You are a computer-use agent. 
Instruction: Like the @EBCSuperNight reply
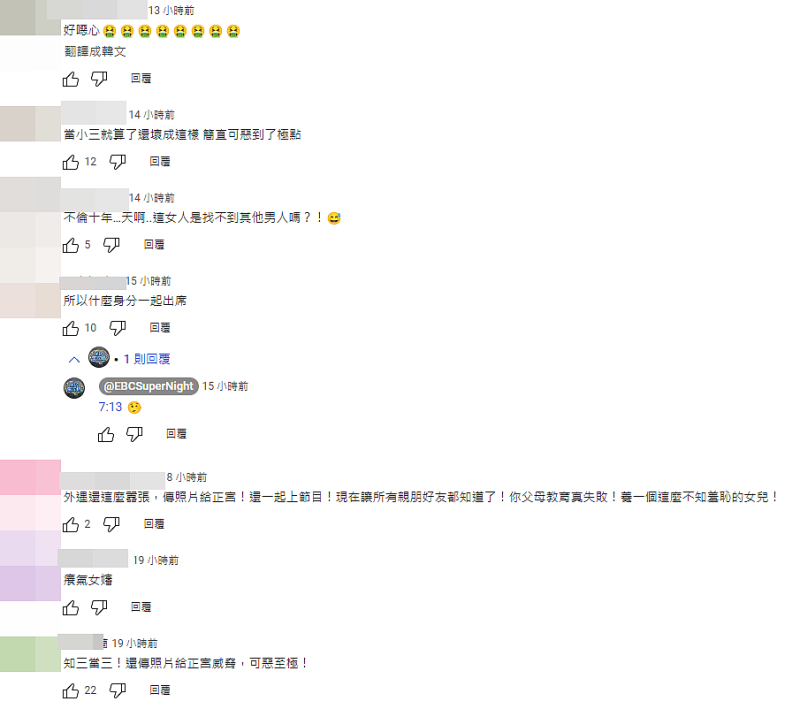point(106,435)
